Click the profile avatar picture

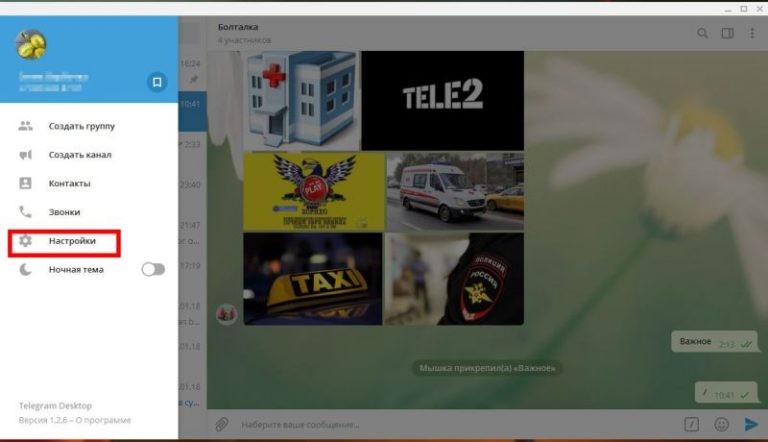click(31, 45)
